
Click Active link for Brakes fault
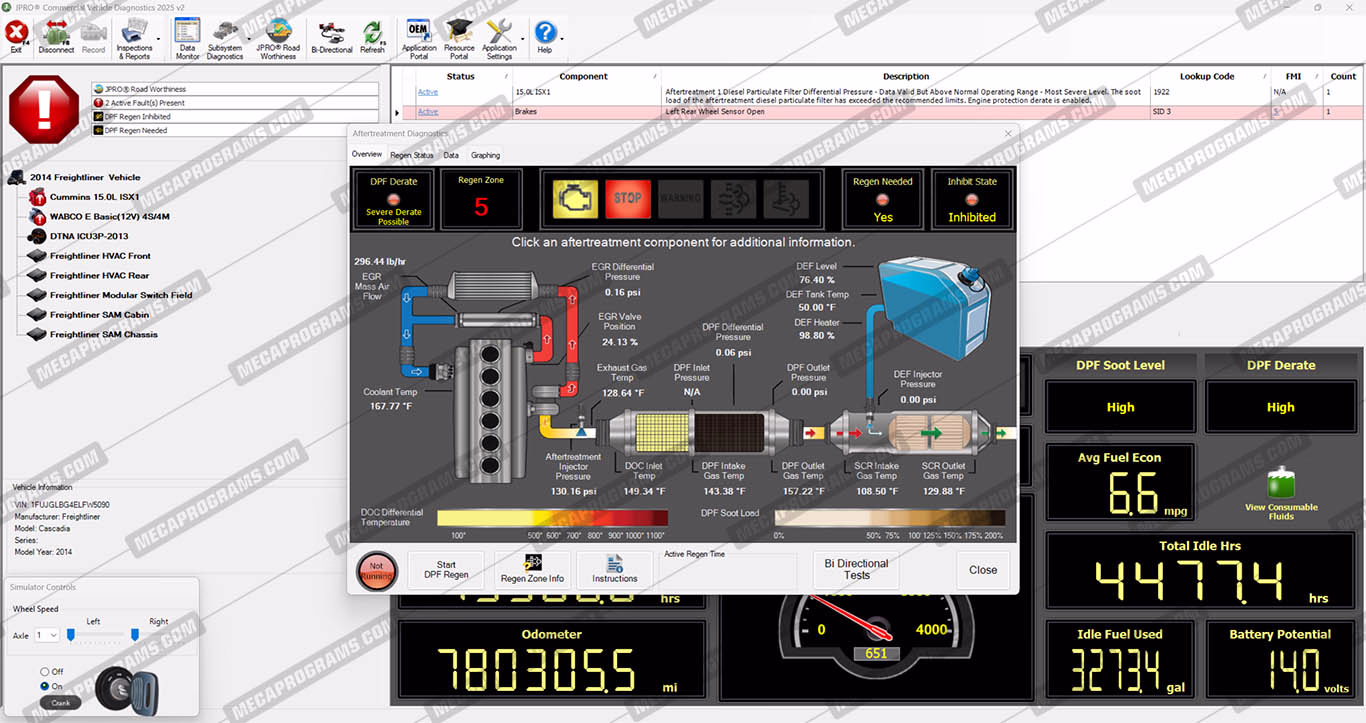[428, 112]
